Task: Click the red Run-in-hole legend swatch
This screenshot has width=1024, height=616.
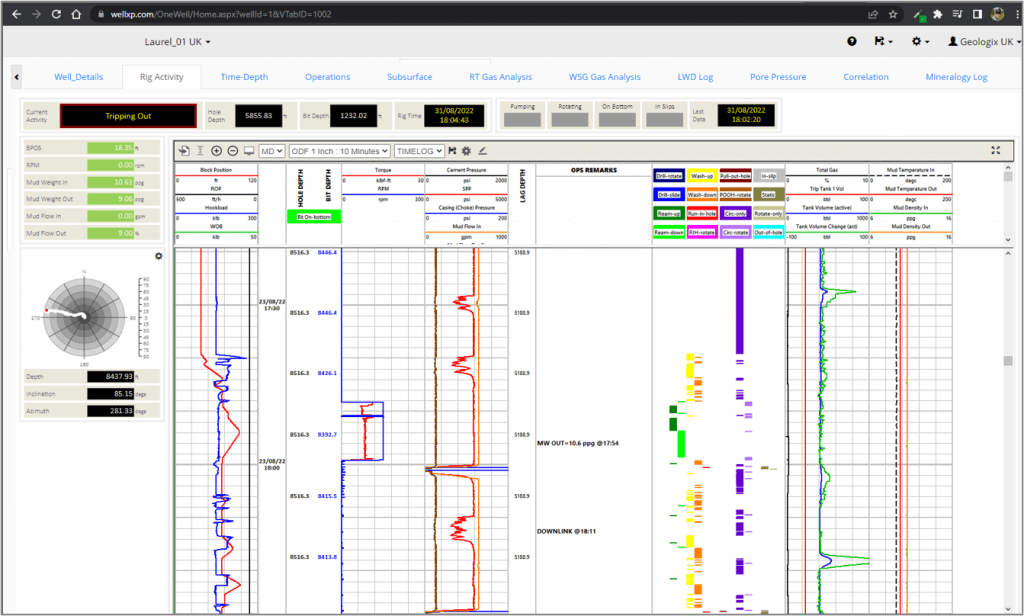Action: [702, 214]
